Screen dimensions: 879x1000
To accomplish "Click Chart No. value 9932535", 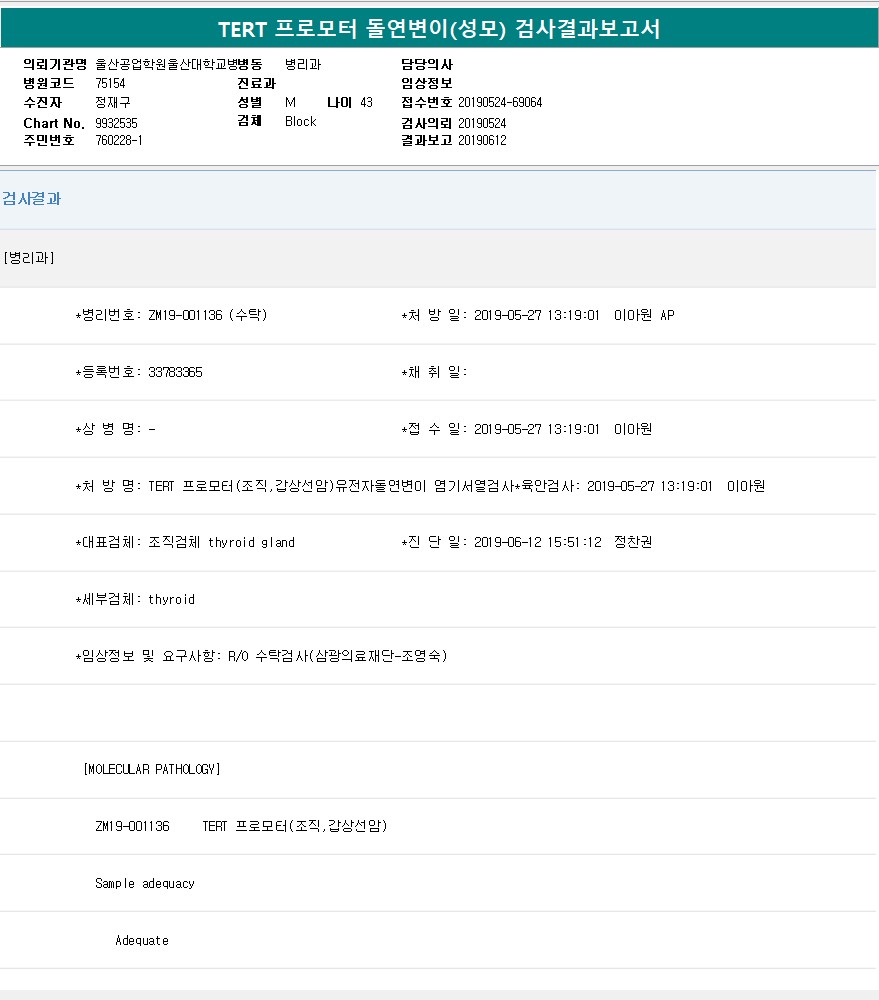I will click(x=116, y=123).
